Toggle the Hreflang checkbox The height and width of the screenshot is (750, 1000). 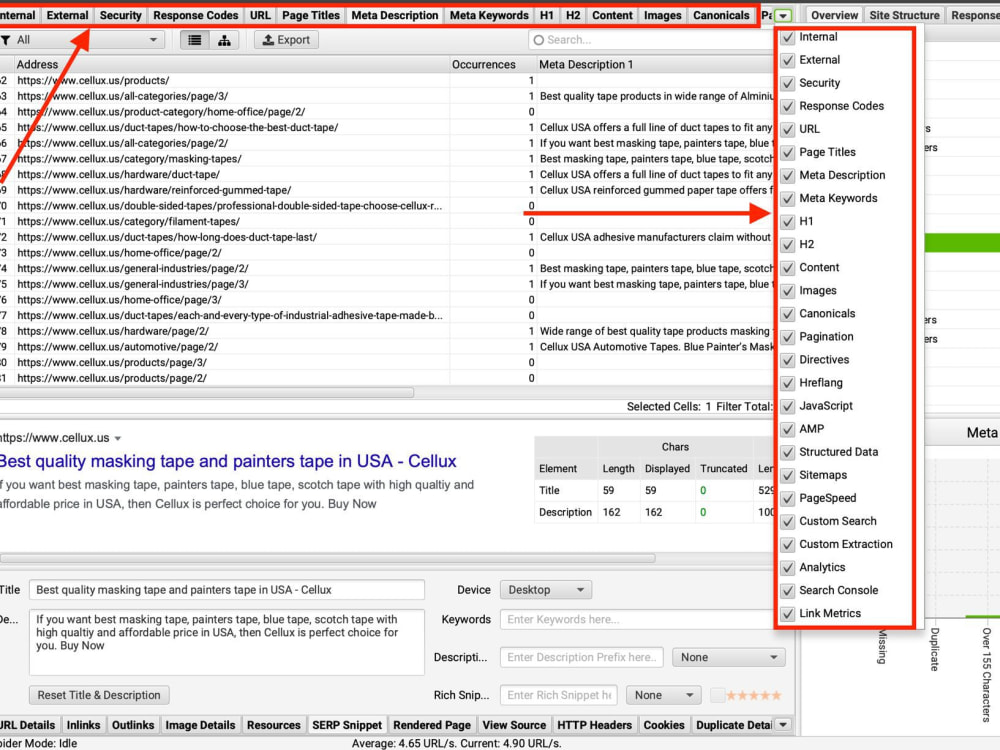788,383
